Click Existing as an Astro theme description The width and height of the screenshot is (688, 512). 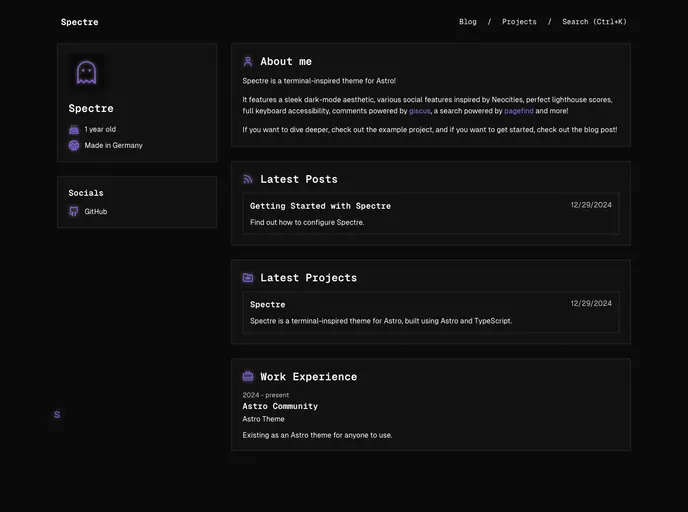click(x=317, y=435)
